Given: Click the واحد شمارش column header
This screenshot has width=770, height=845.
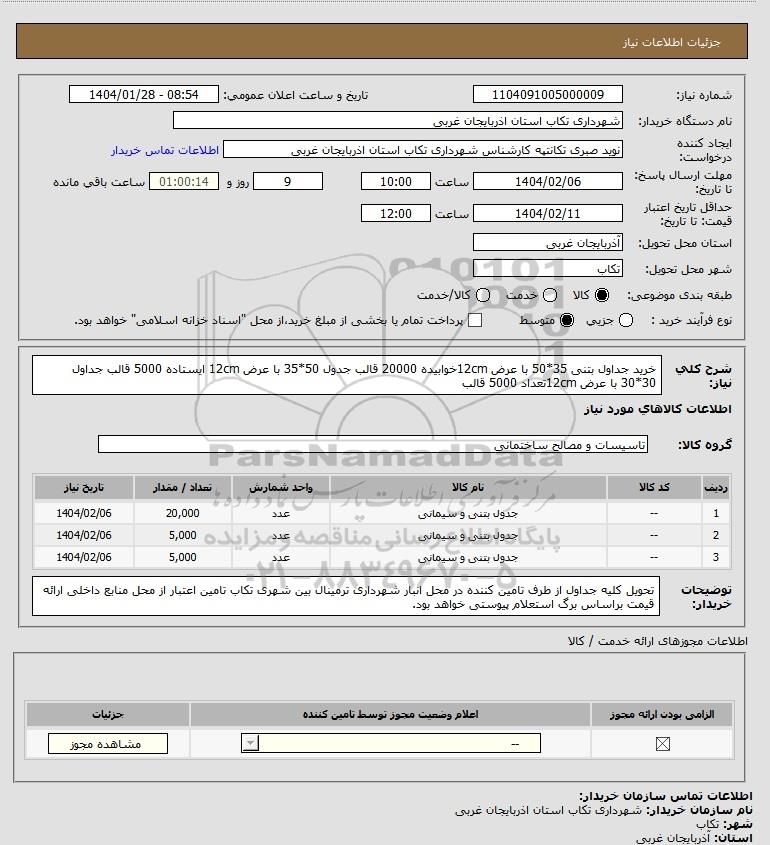Looking at the screenshot, I should pyautogui.click(x=281, y=487).
